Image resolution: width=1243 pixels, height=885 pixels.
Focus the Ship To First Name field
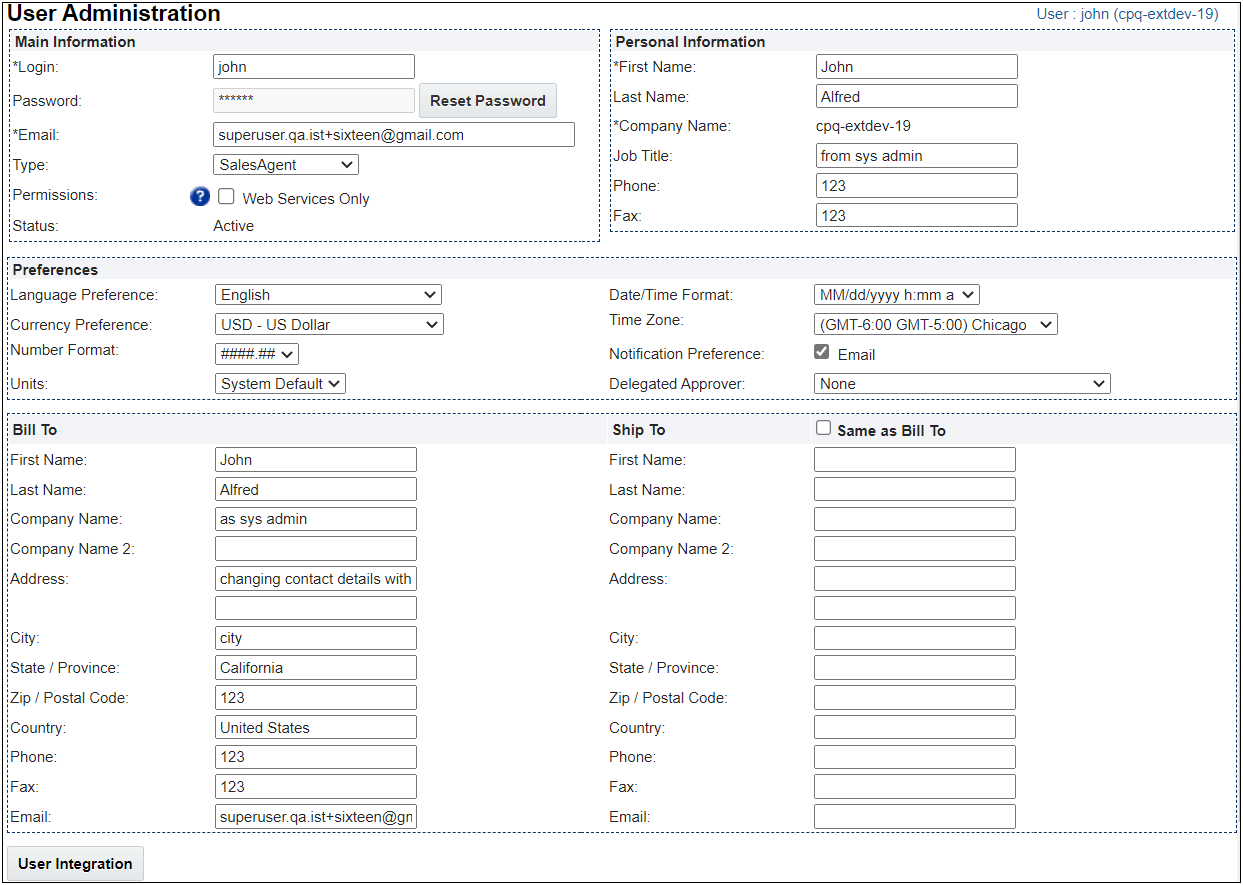pos(914,460)
